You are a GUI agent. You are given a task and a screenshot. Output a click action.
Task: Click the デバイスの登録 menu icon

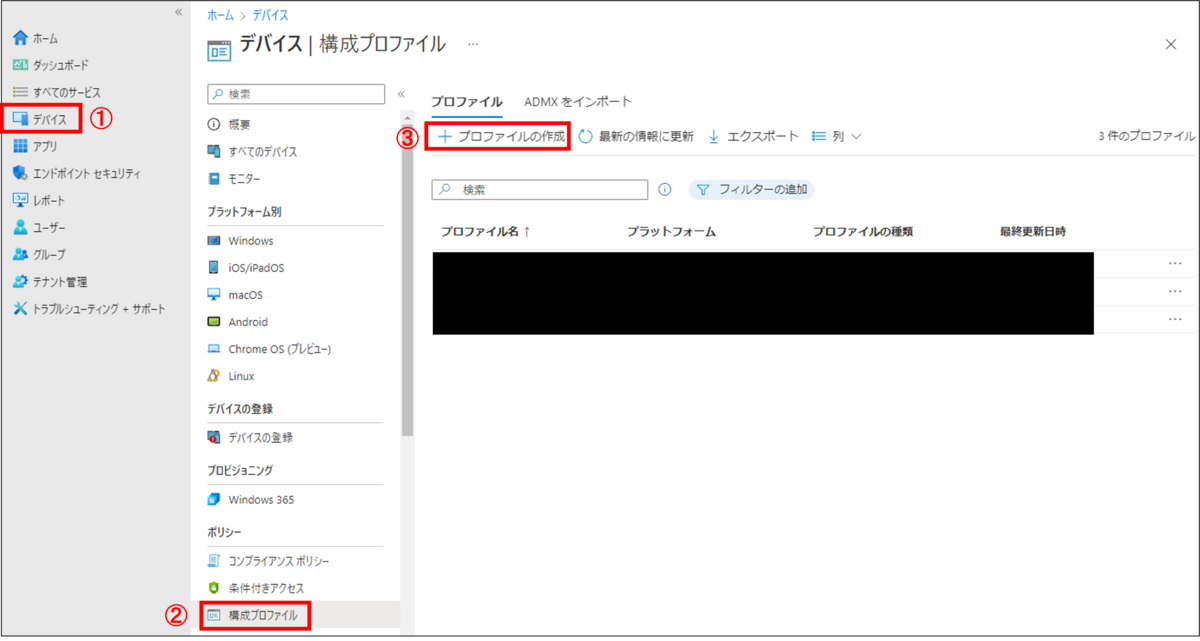[x=213, y=437]
